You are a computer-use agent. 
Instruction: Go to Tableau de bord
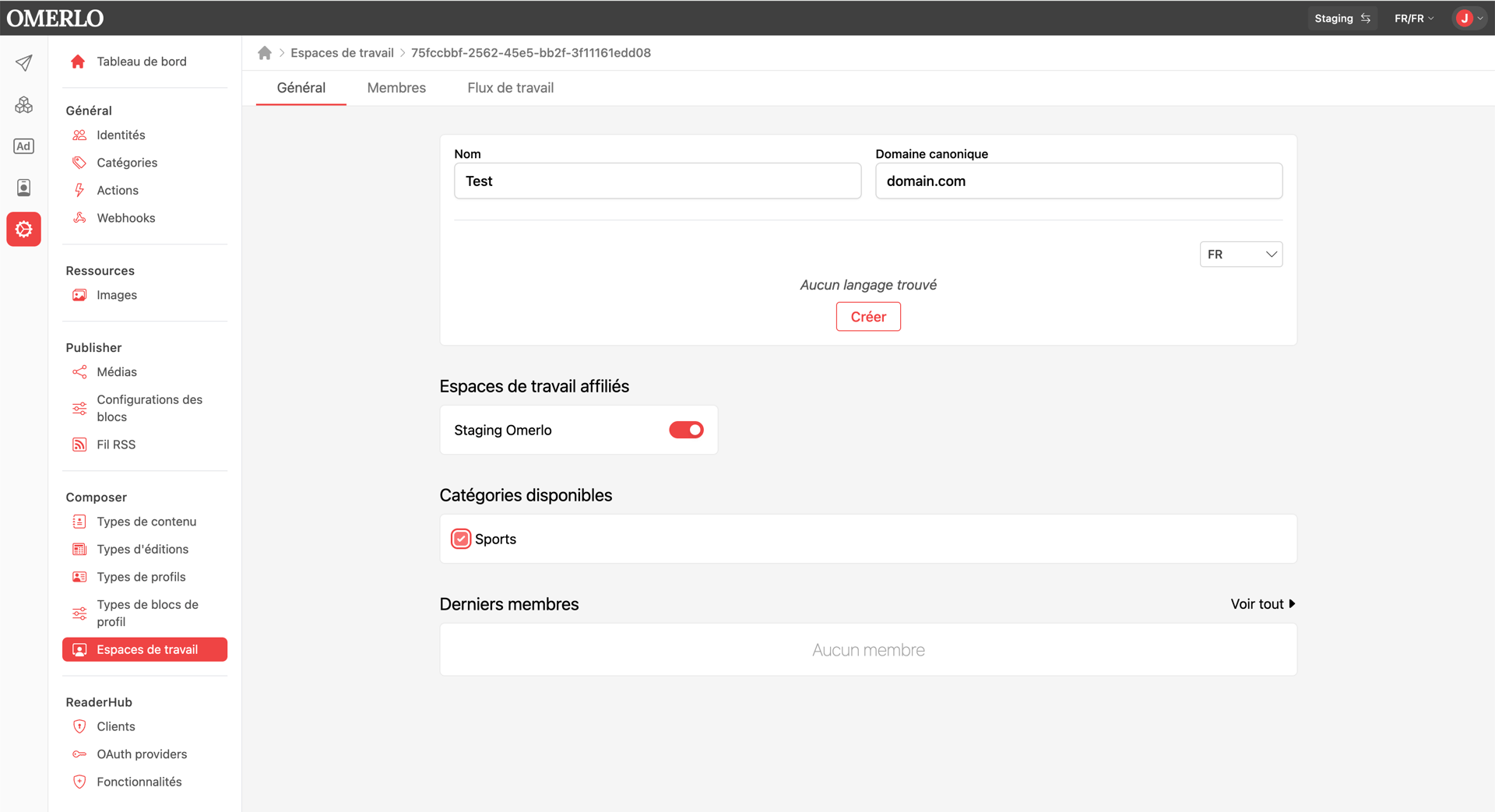click(142, 62)
